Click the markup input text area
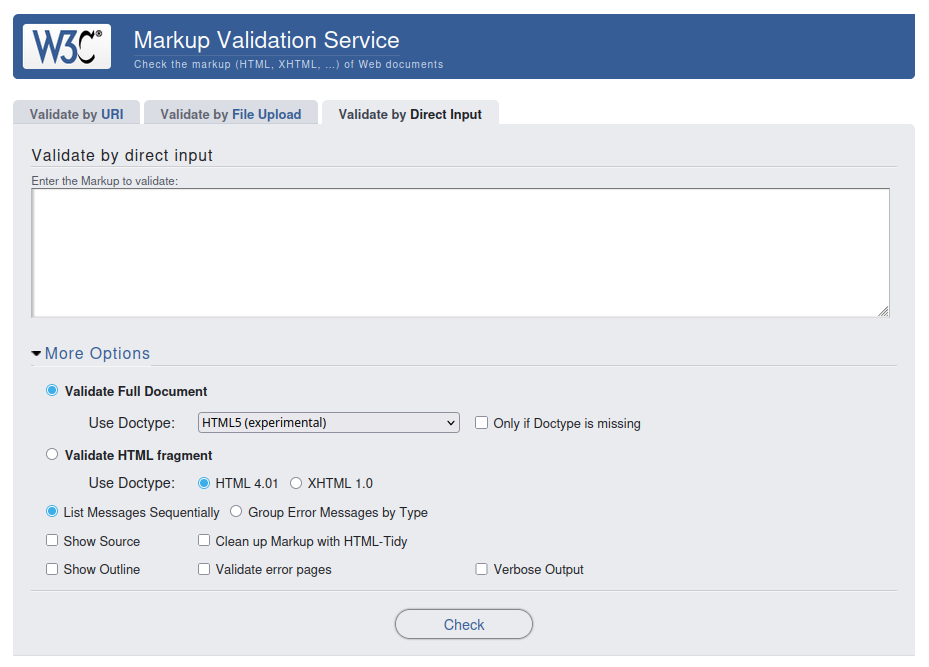 [x=460, y=253]
